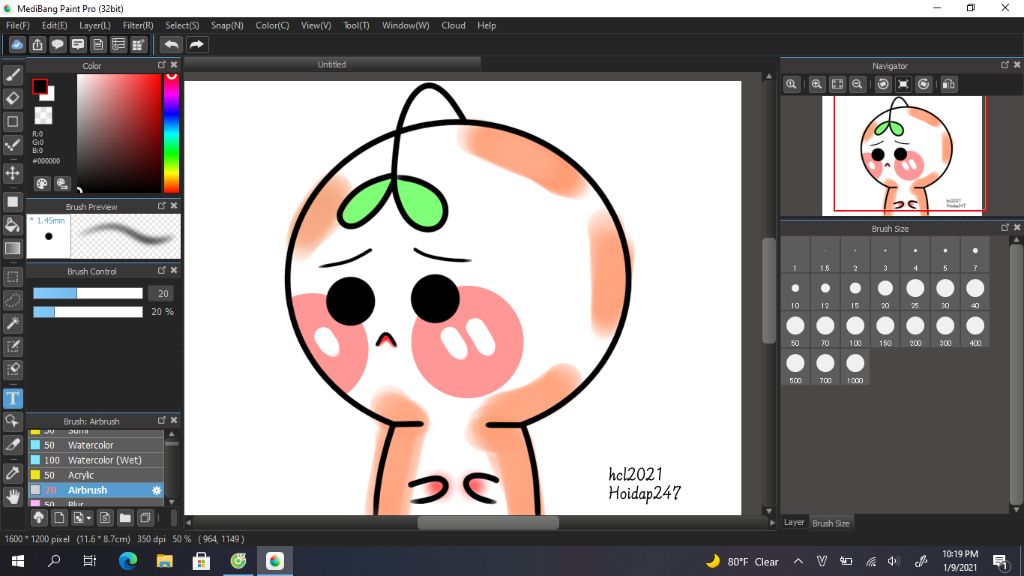Switch to the Layer tab
The height and width of the screenshot is (576, 1024).
[x=794, y=522]
